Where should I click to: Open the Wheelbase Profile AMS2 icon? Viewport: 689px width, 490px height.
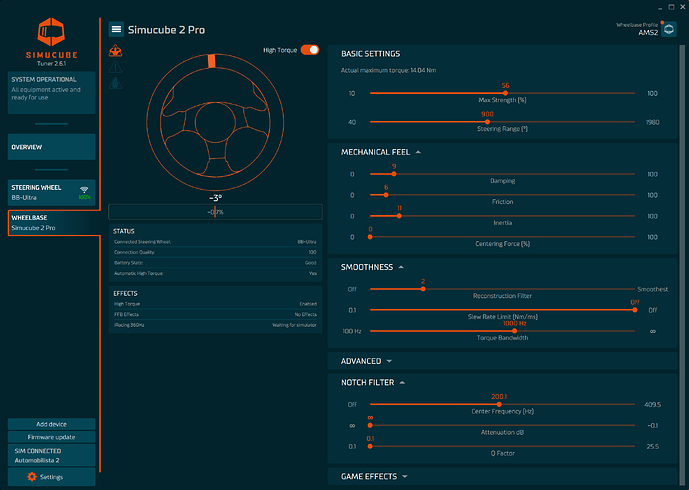click(x=669, y=29)
